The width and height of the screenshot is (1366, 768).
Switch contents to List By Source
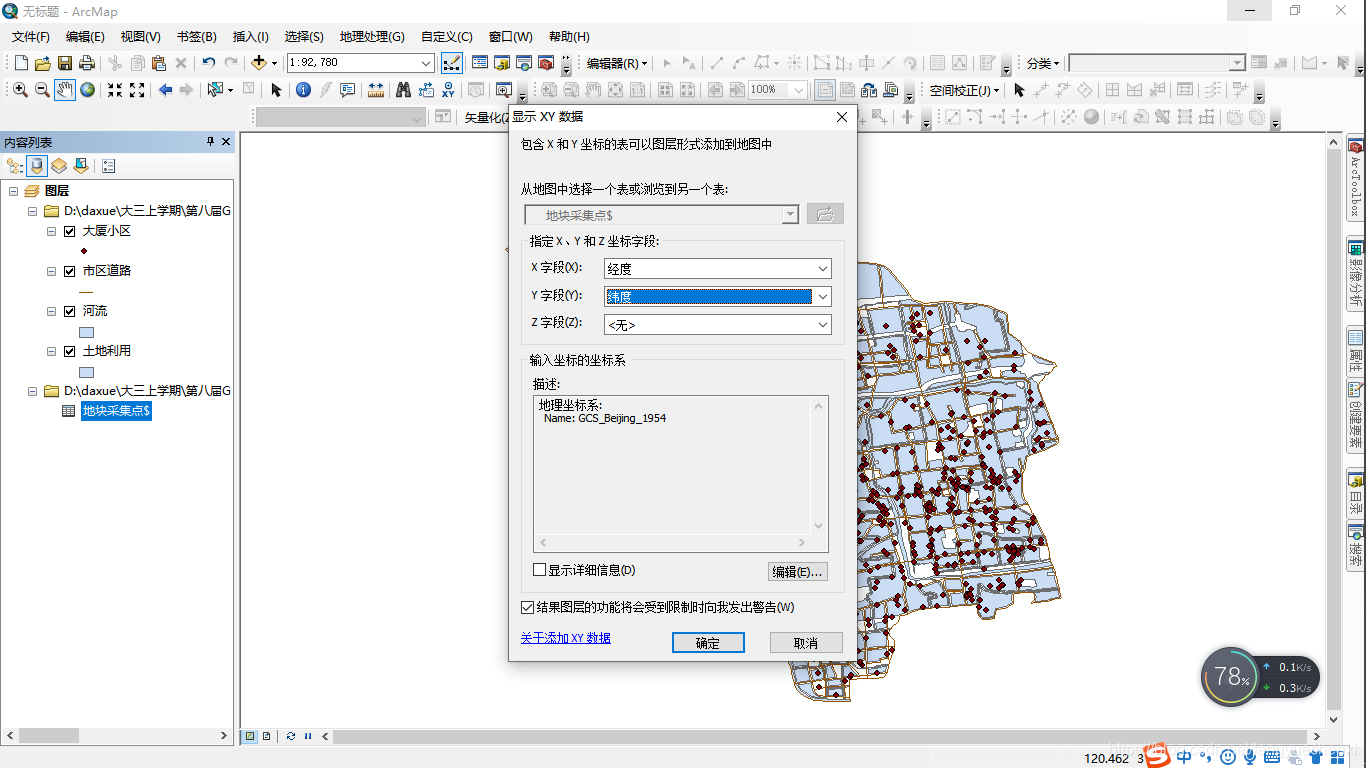tap(37, 166)
